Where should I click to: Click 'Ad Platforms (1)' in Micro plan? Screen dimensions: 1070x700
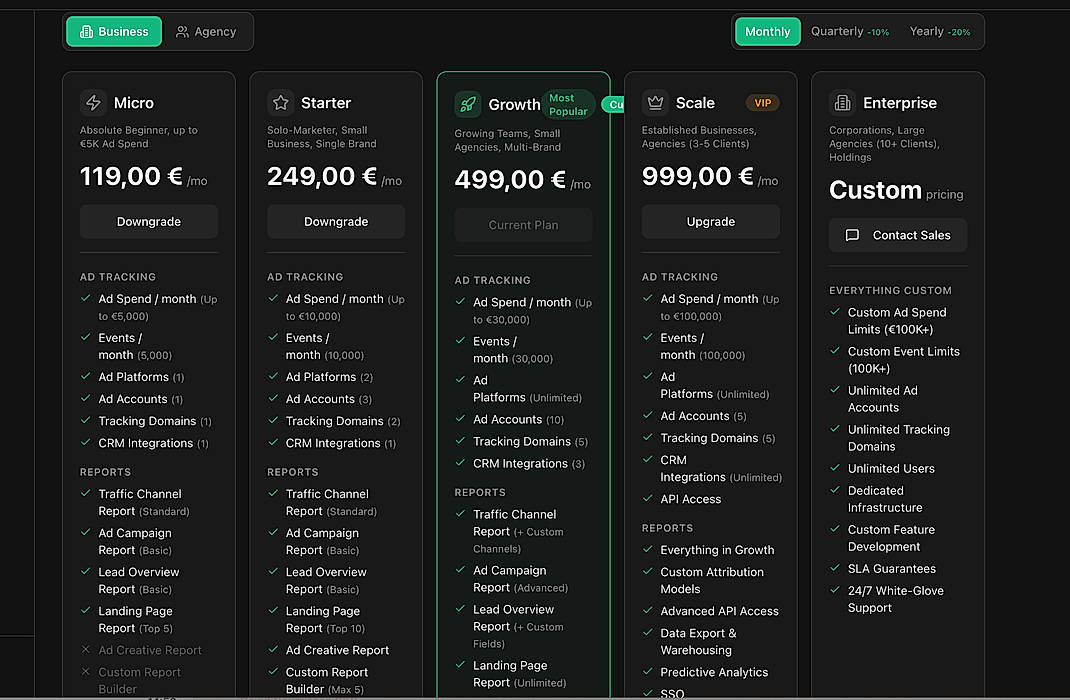click(x=141, y=377)
